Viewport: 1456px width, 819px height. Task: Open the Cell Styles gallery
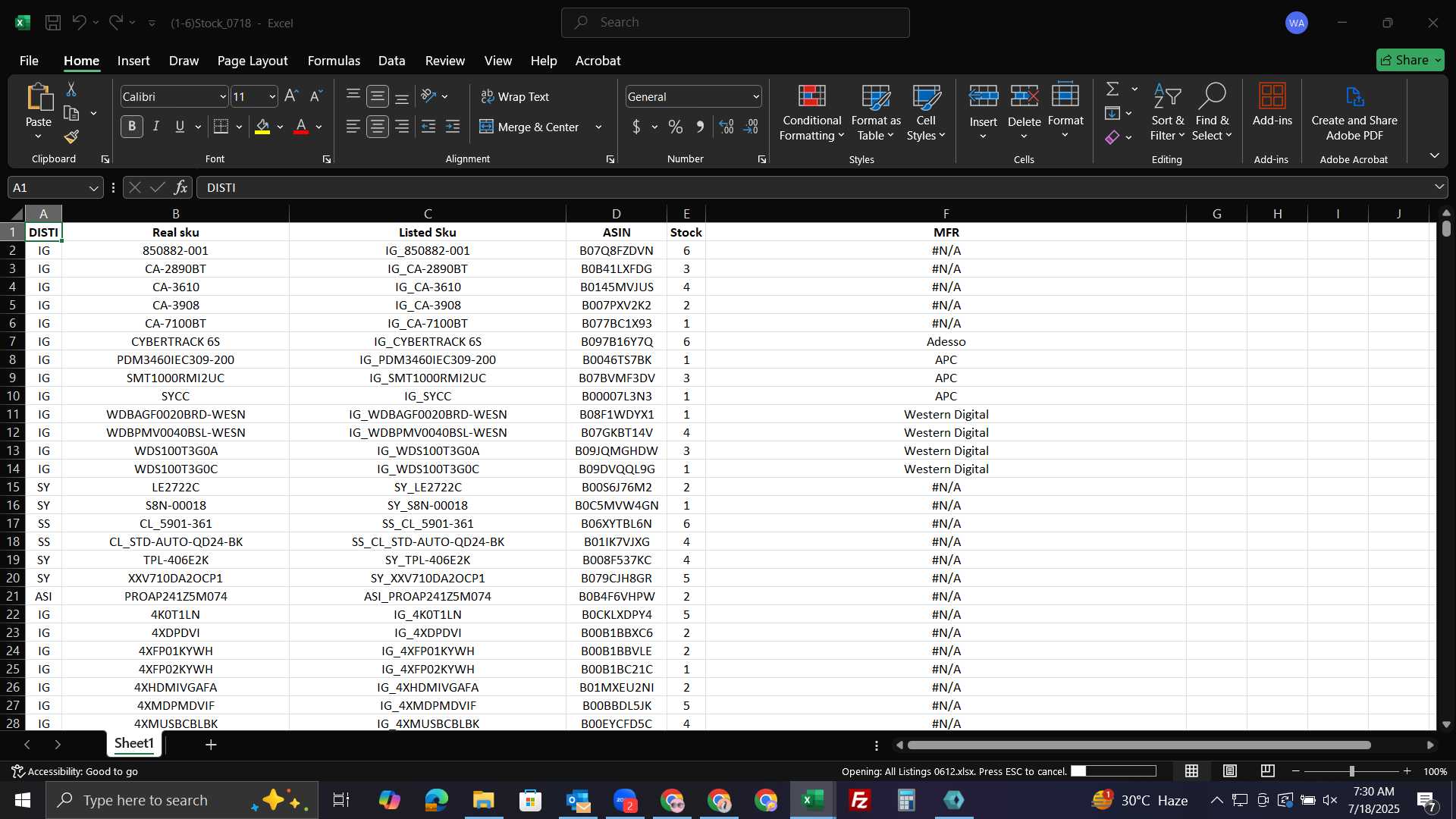pos(926,112)
